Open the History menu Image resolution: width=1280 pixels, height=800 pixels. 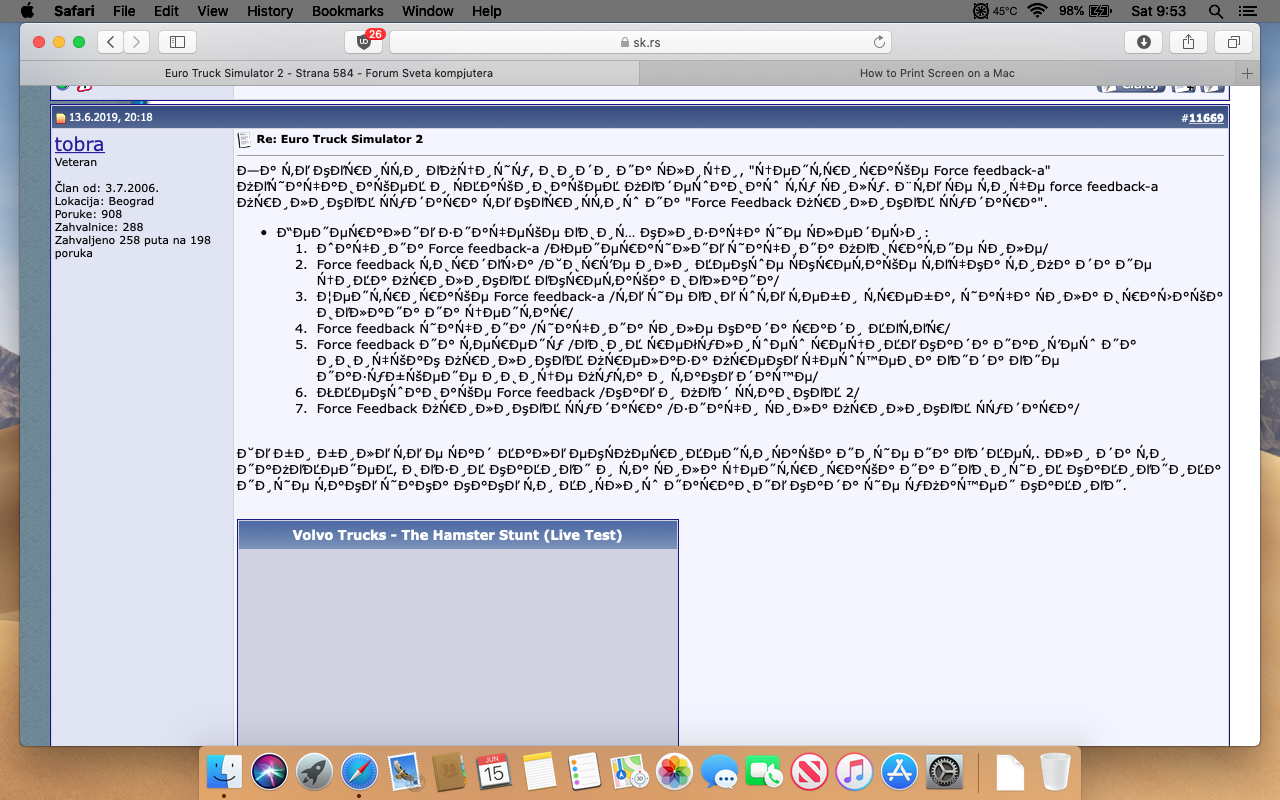(x=269, y=11)
